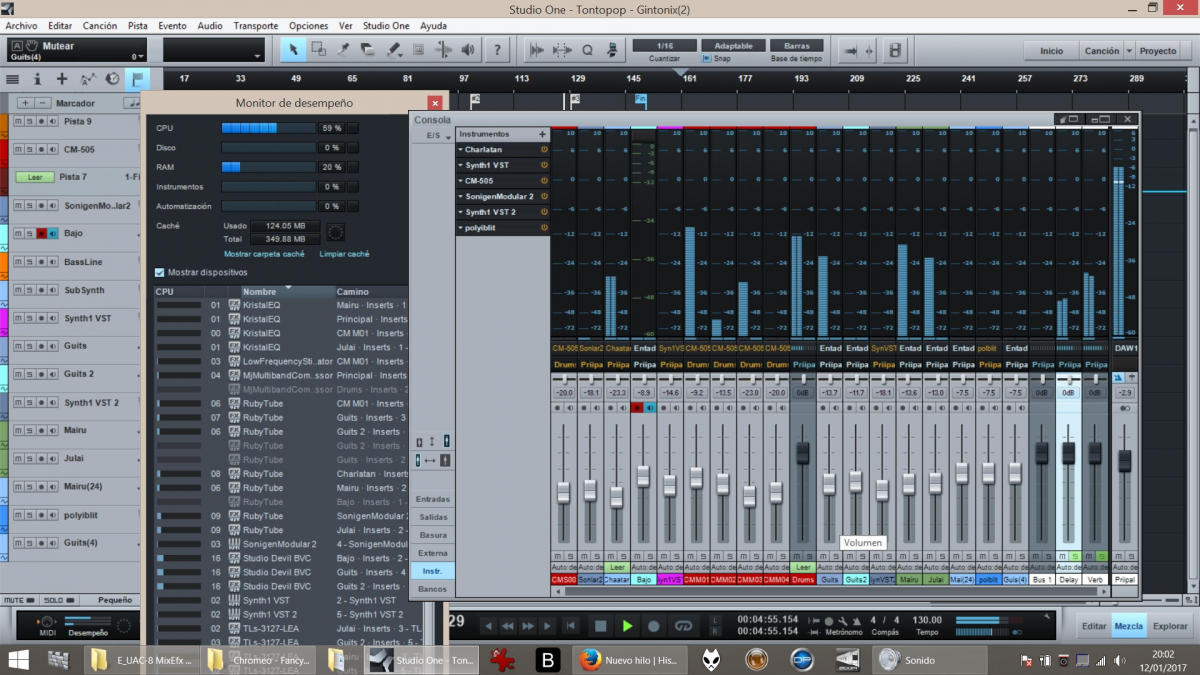Open the Explorar browser button
Viewport: 1200px width, 675px height.
1170,626
